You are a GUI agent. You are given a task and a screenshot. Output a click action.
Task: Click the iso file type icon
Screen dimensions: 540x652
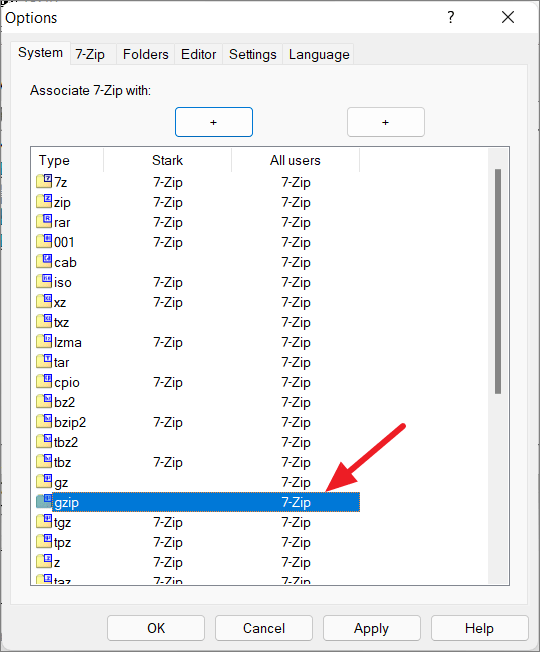[x=44, y=282]
